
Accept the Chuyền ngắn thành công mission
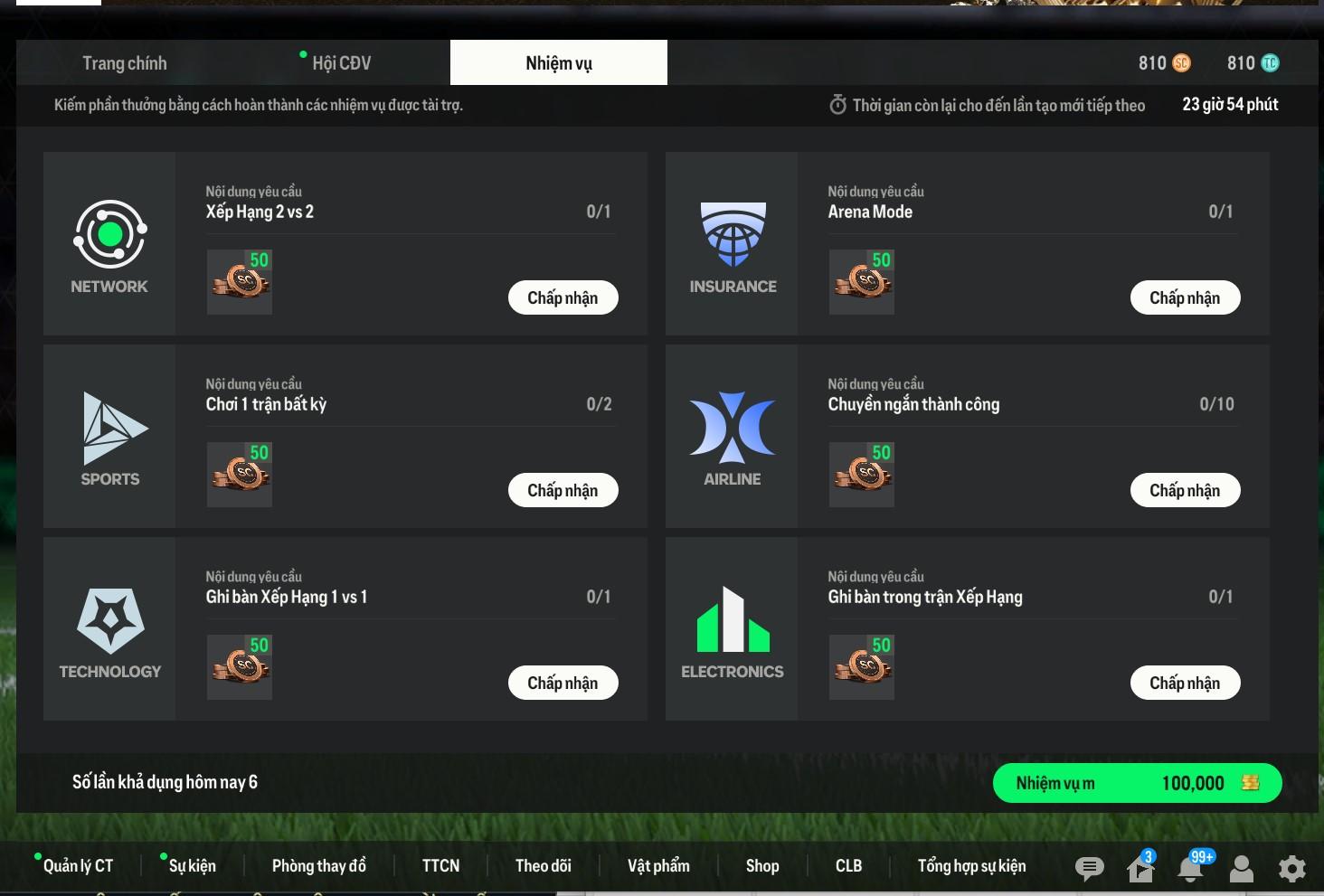coord(1185,490)
